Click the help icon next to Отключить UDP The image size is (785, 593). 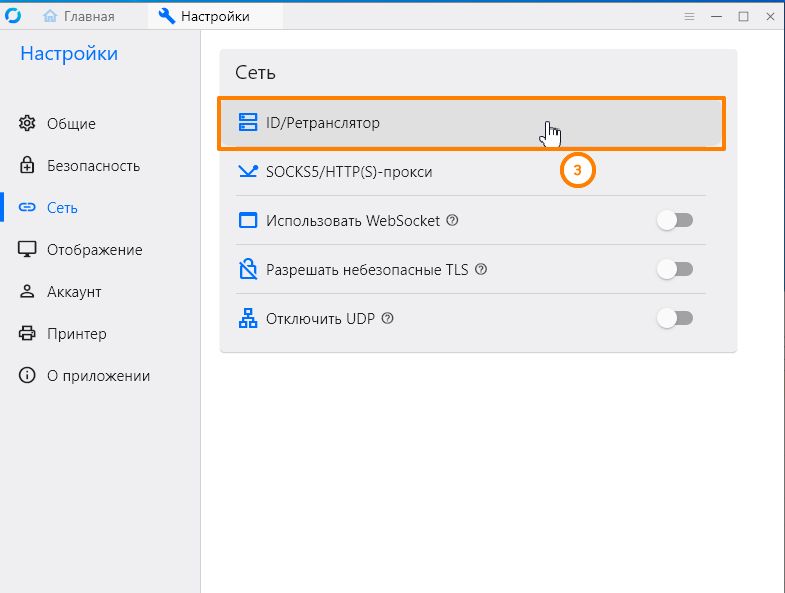click(387, 319)
